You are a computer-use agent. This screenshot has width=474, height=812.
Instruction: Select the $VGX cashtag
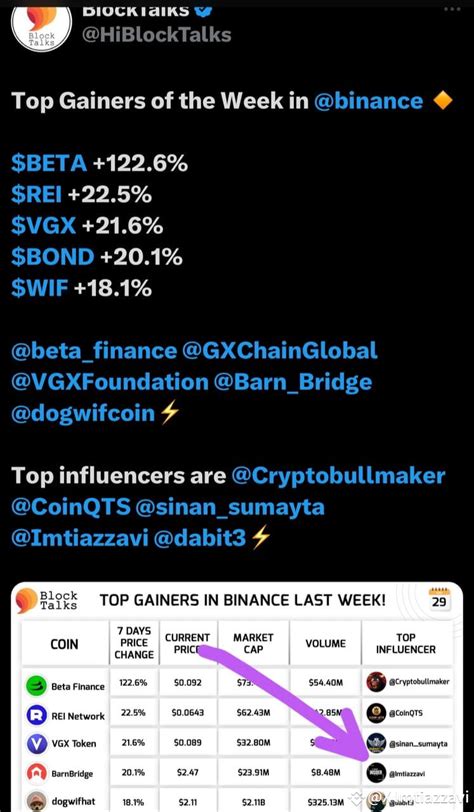[x=44, y=226]
